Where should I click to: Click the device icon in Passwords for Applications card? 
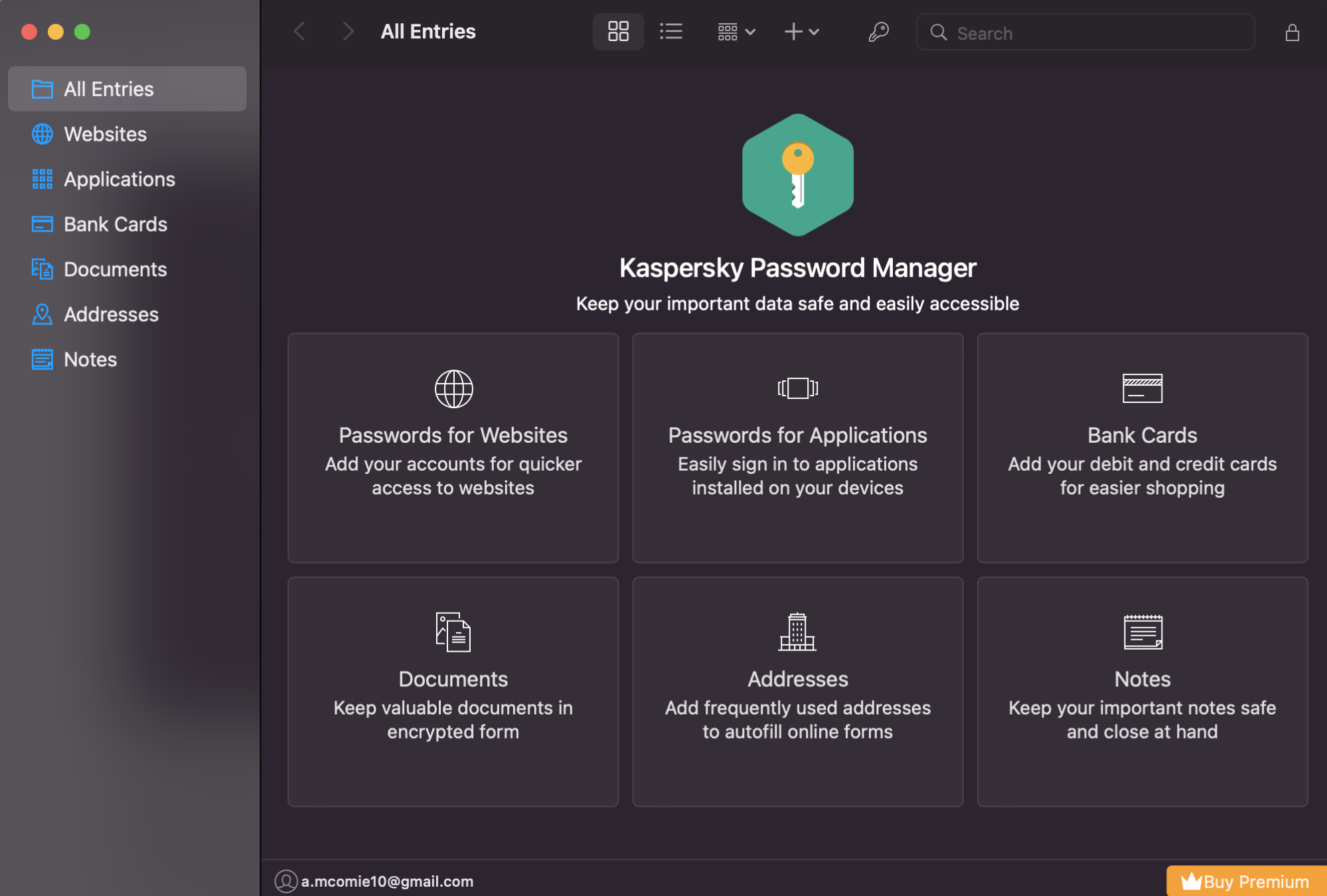[x=798, y=388]
